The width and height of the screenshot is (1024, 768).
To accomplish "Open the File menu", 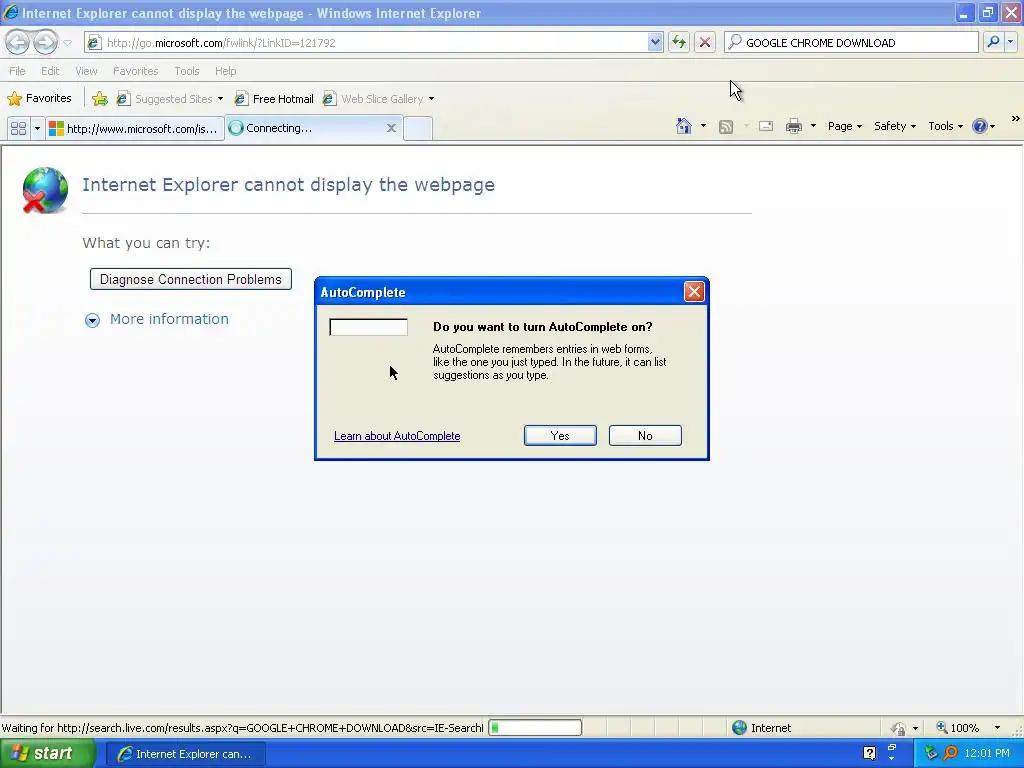I will point(18,71).
